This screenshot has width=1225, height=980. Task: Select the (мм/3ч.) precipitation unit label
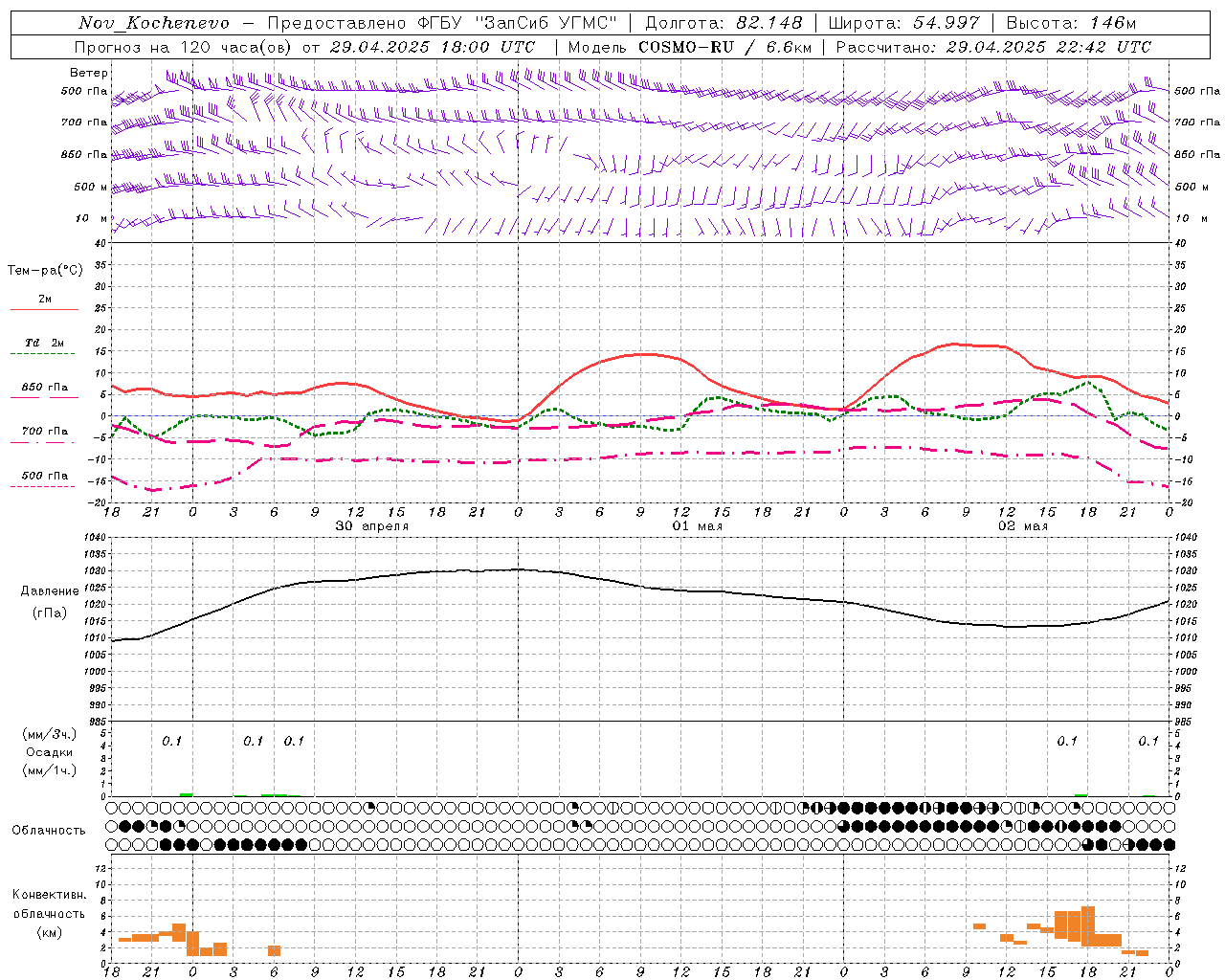pos(49,734)
